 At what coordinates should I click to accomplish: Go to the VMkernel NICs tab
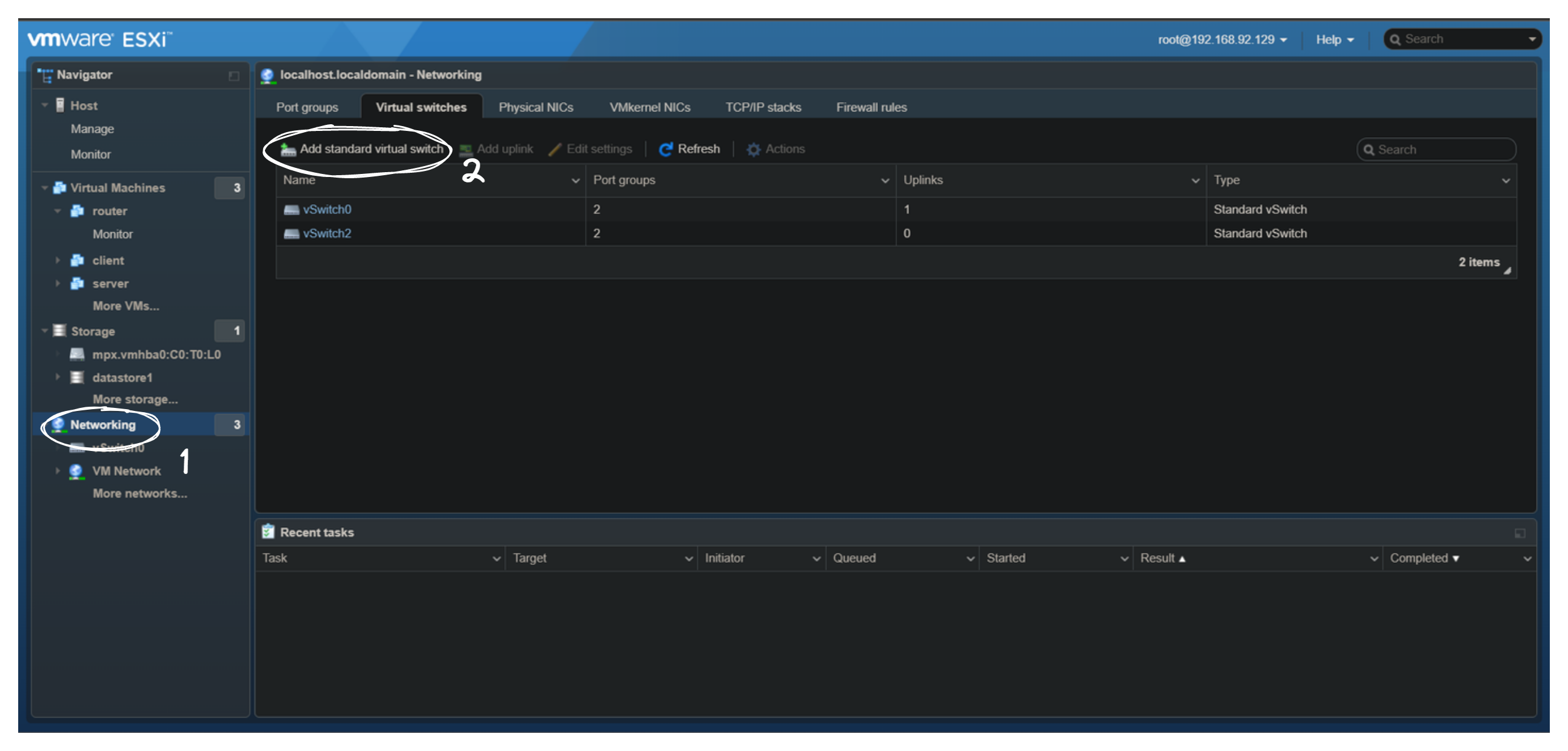pyautogui.click(x=650, y=108)
